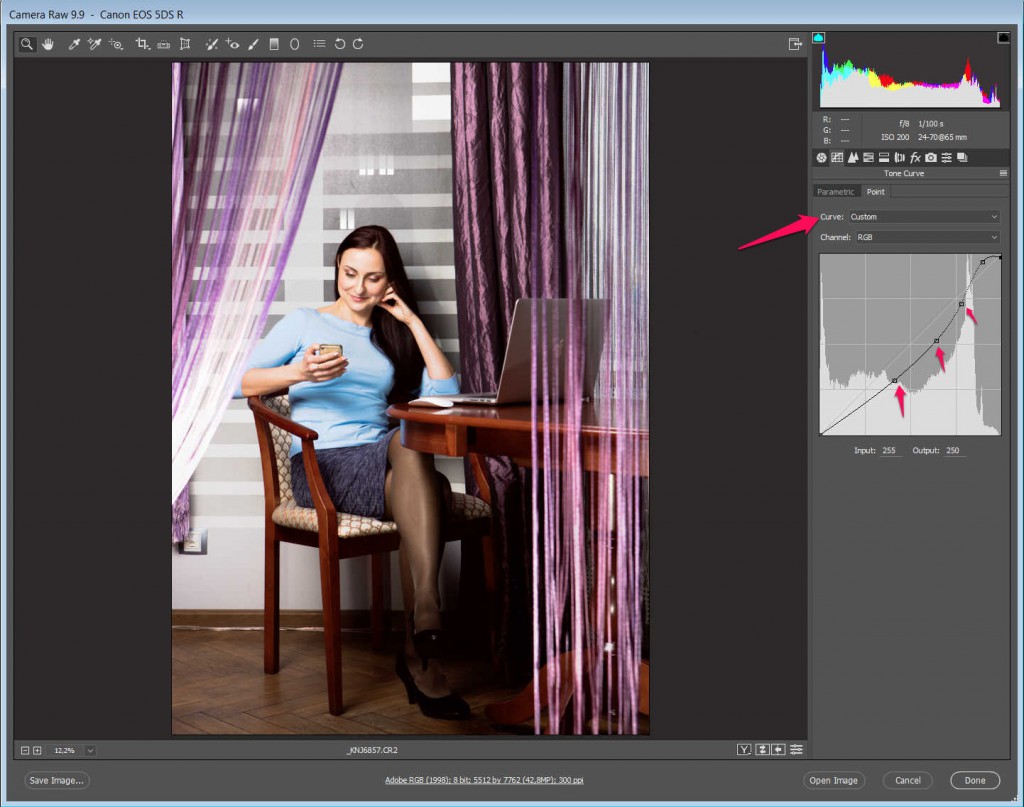
Task: Switch to the Parametric tab
Action: [x=836, y=192]
